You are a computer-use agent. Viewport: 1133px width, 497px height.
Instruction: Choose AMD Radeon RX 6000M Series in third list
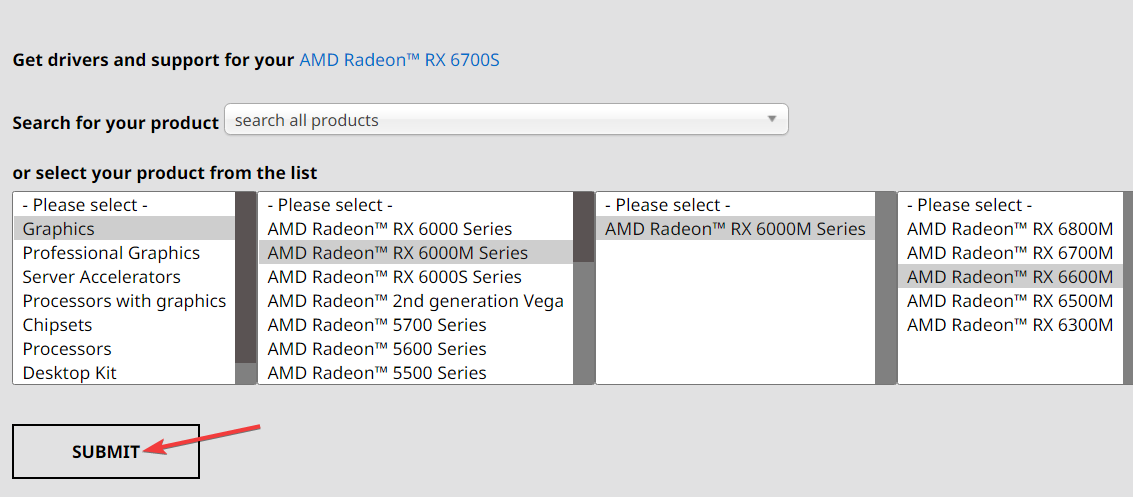click(x=735, y=229)
